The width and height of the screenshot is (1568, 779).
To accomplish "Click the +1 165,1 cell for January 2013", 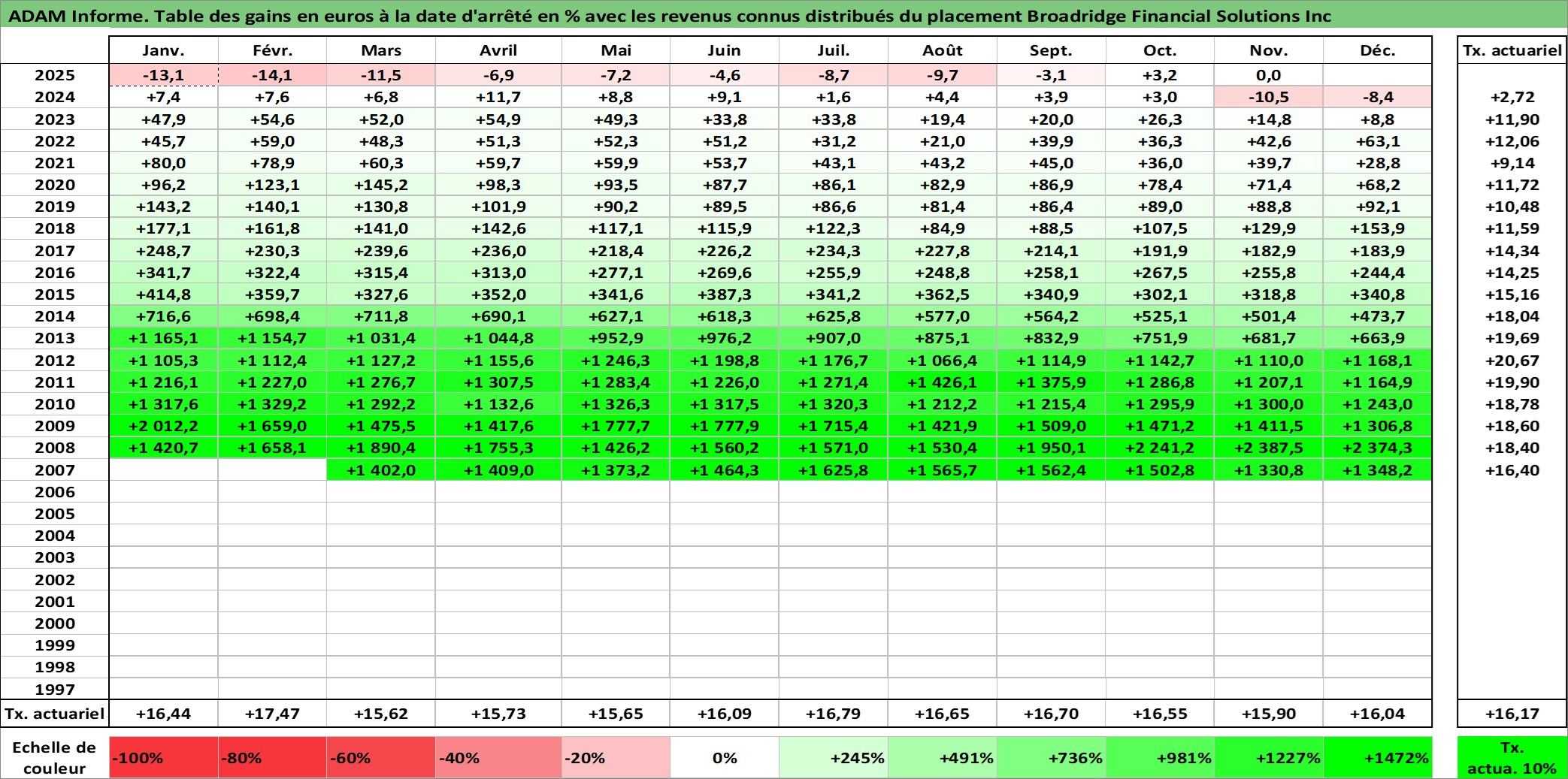I will pyautogui.click(x=164, y=338).
